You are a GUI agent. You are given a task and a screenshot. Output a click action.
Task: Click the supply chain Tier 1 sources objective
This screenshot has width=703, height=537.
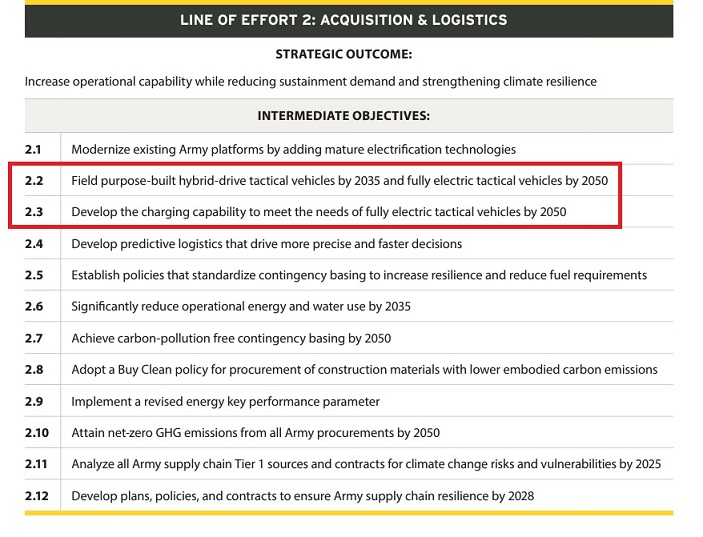click(x=366, y=464)
